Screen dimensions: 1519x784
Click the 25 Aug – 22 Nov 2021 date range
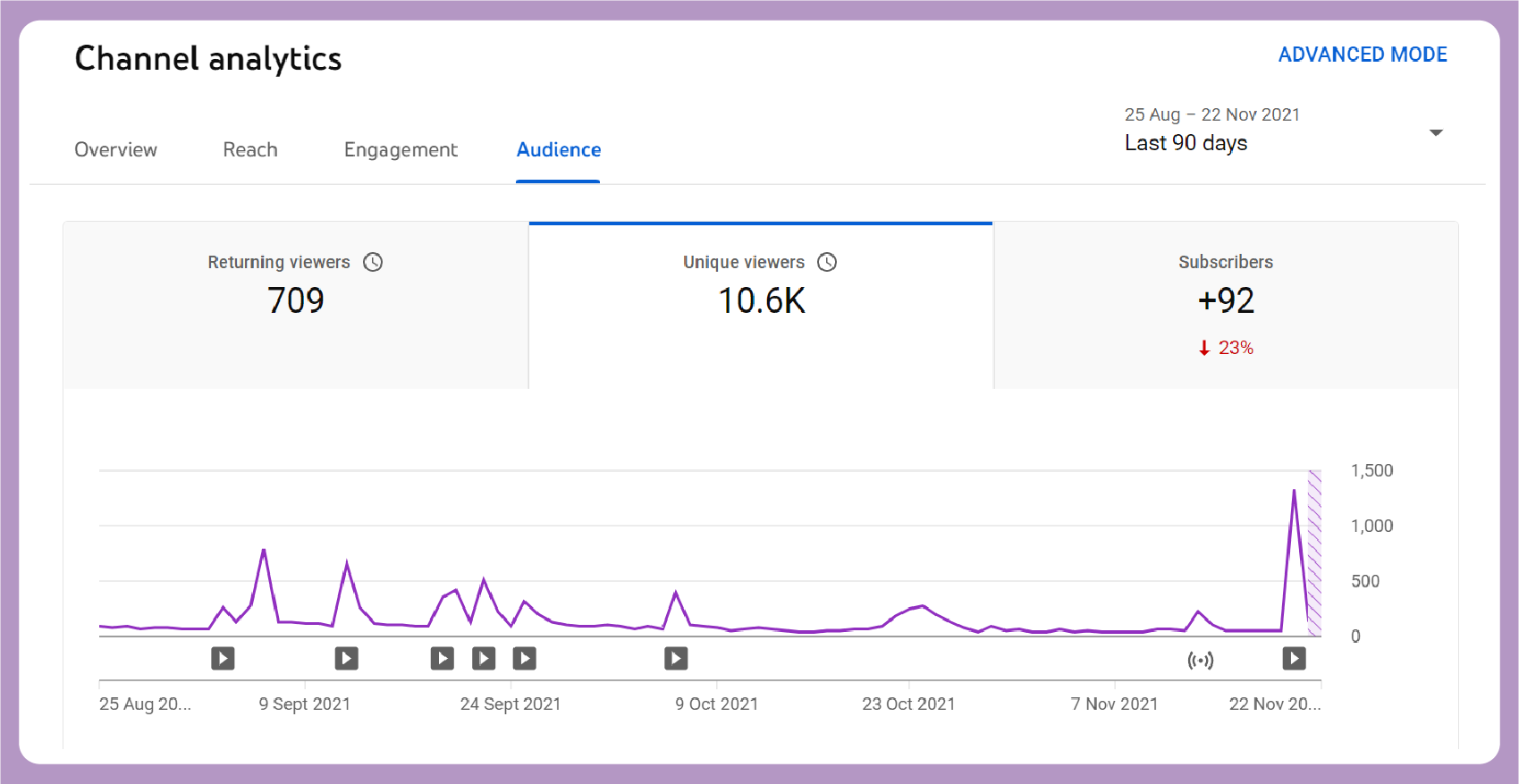point(1211,114)
